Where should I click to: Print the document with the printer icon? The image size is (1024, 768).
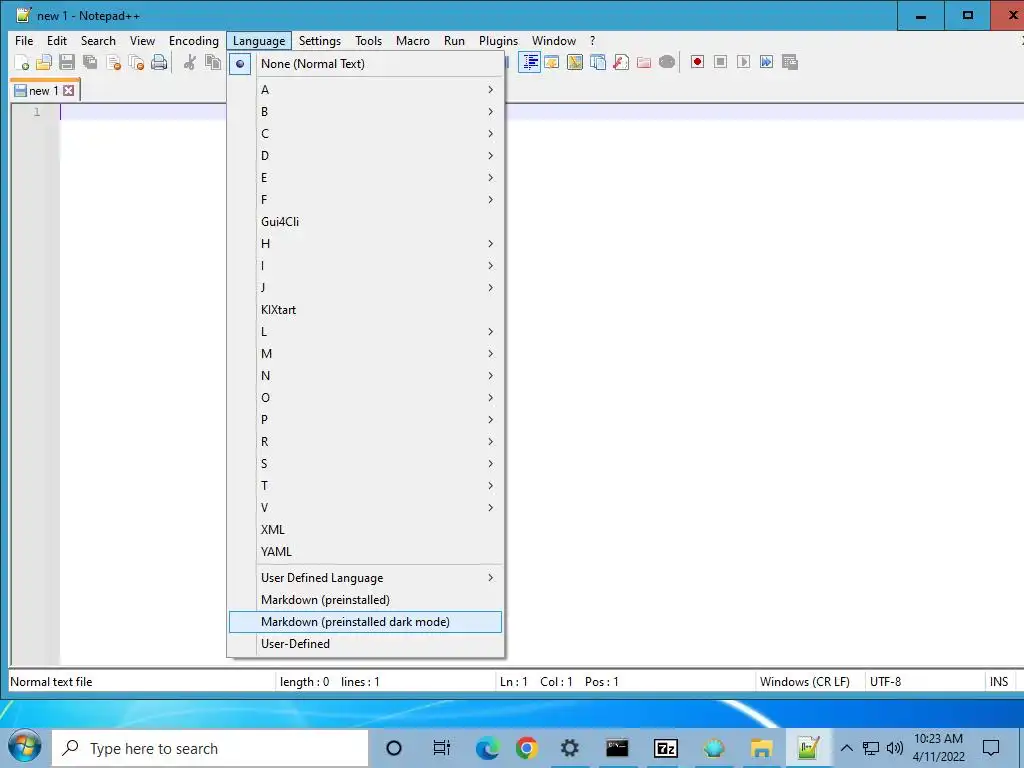159,63
